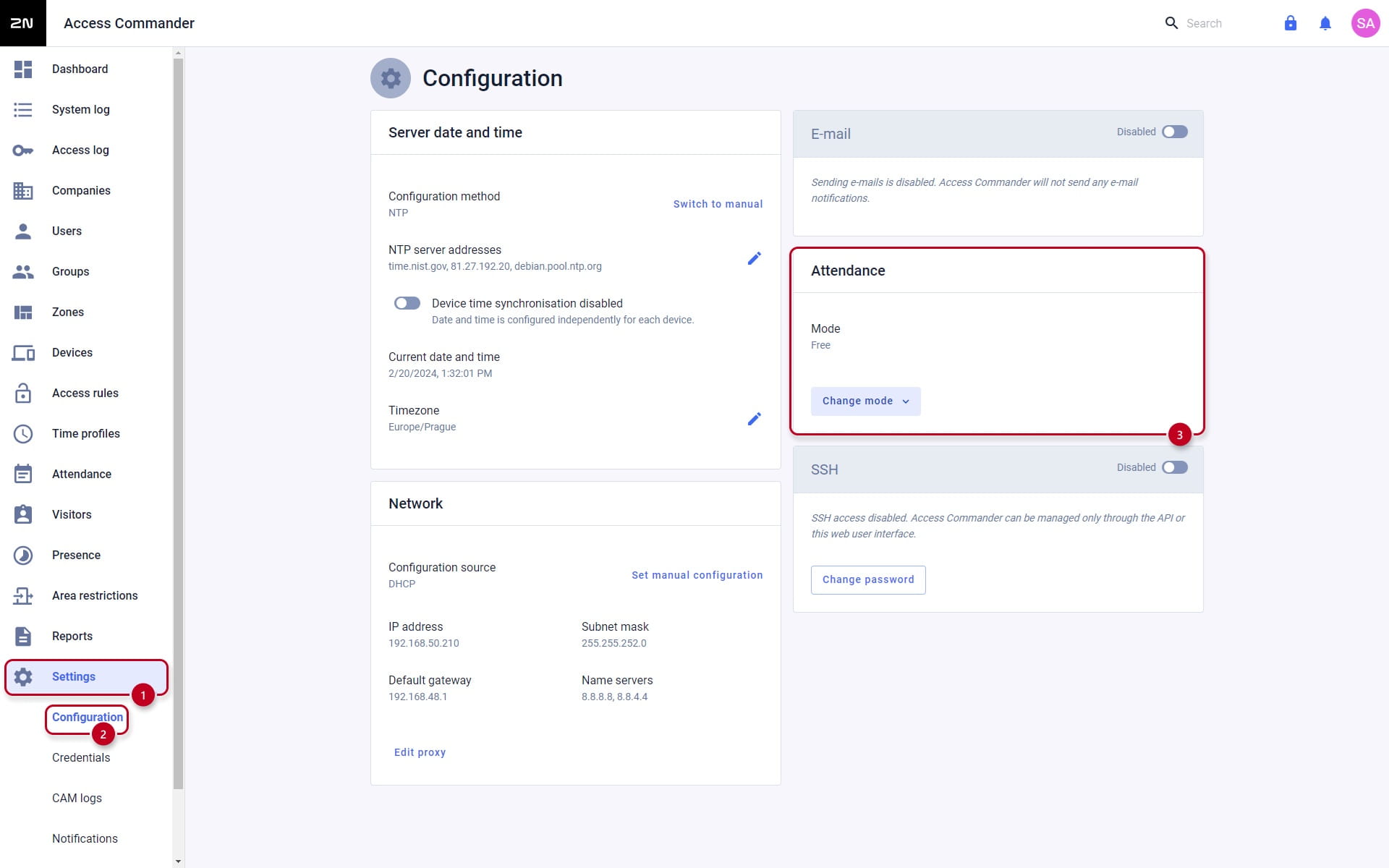Click the 2N logo icon
The image size is (1389, 868).
[x=22, y=23]
